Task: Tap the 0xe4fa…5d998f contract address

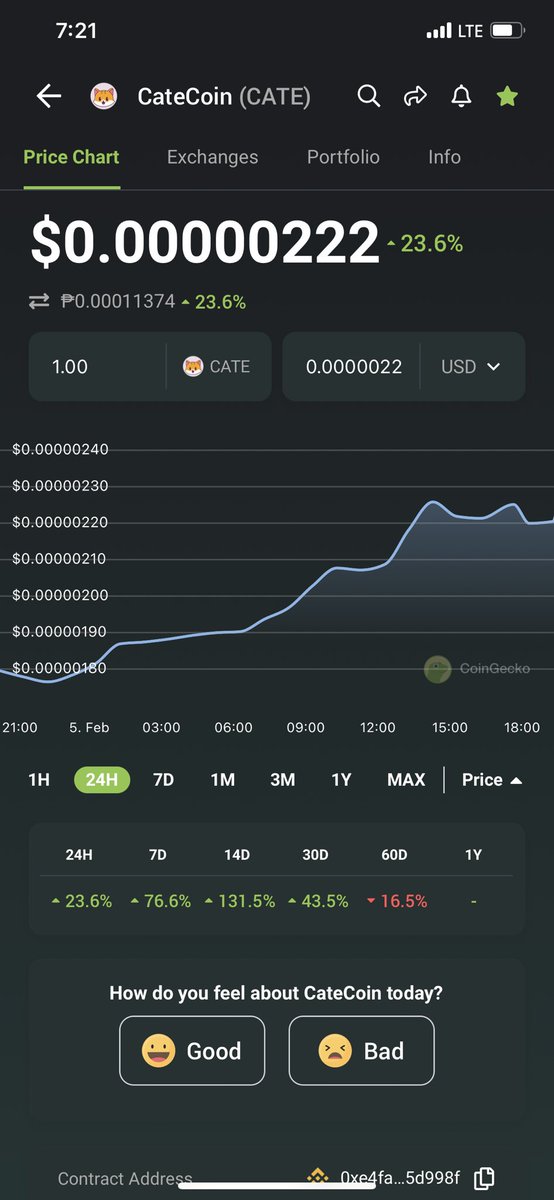Action: tap(400, 1179)
